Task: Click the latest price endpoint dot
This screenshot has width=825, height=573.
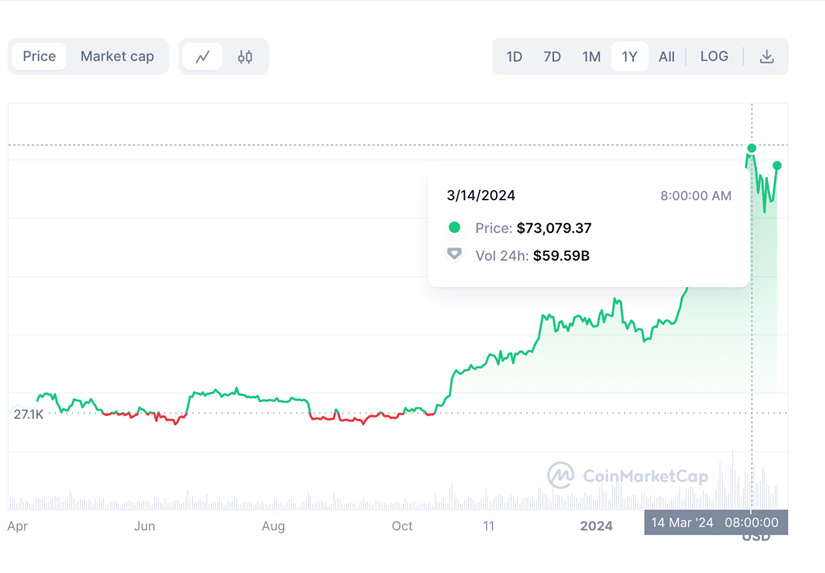Action: click(x=777, y=165)
